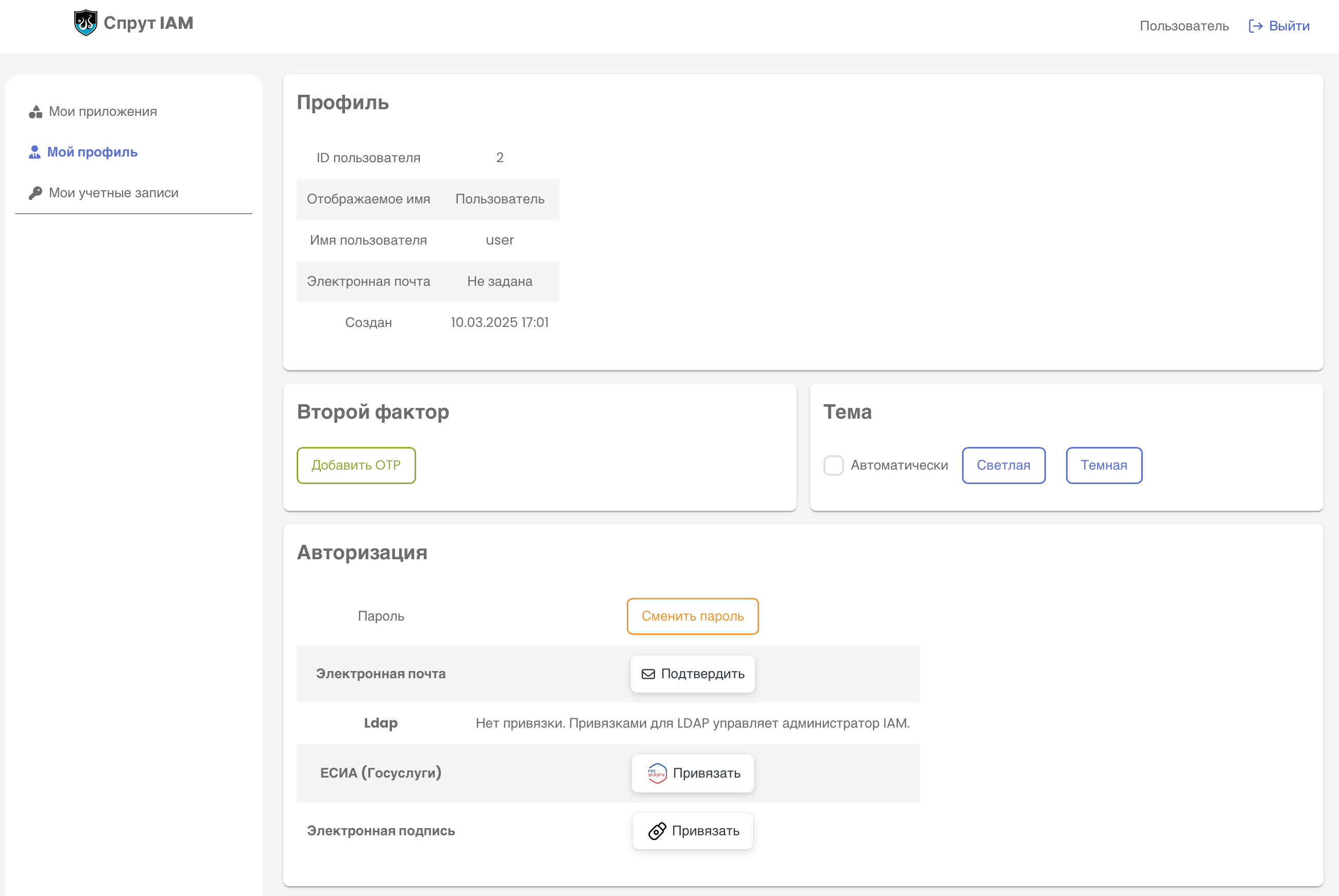Switch to Темная theme
This screenshot has width=1339, height=896.
point(1104,465)
